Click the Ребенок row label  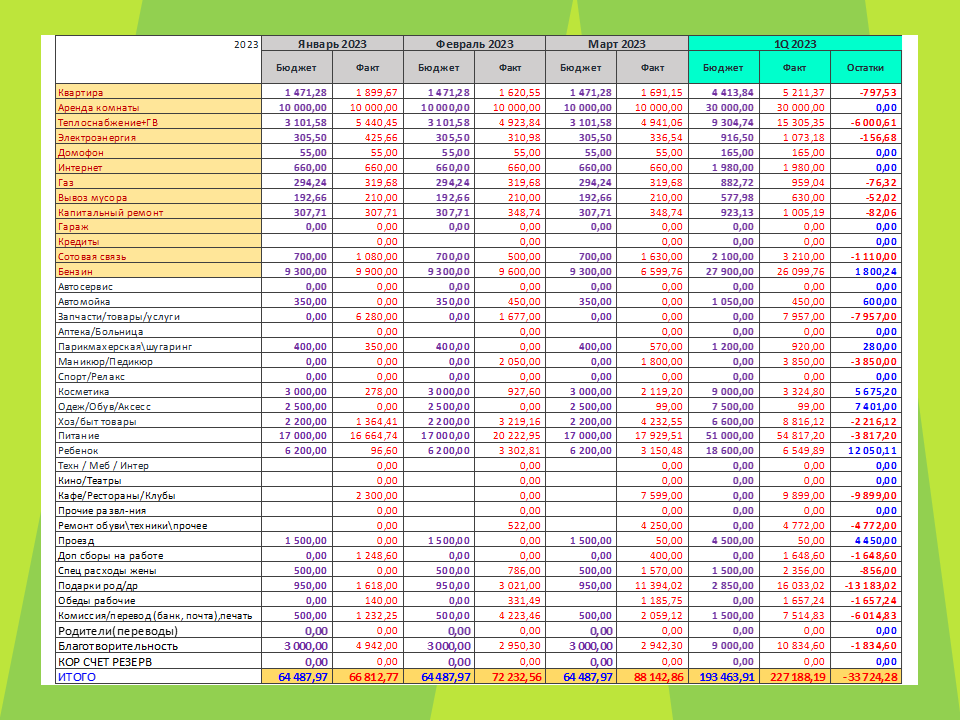(x=80, y=452)
